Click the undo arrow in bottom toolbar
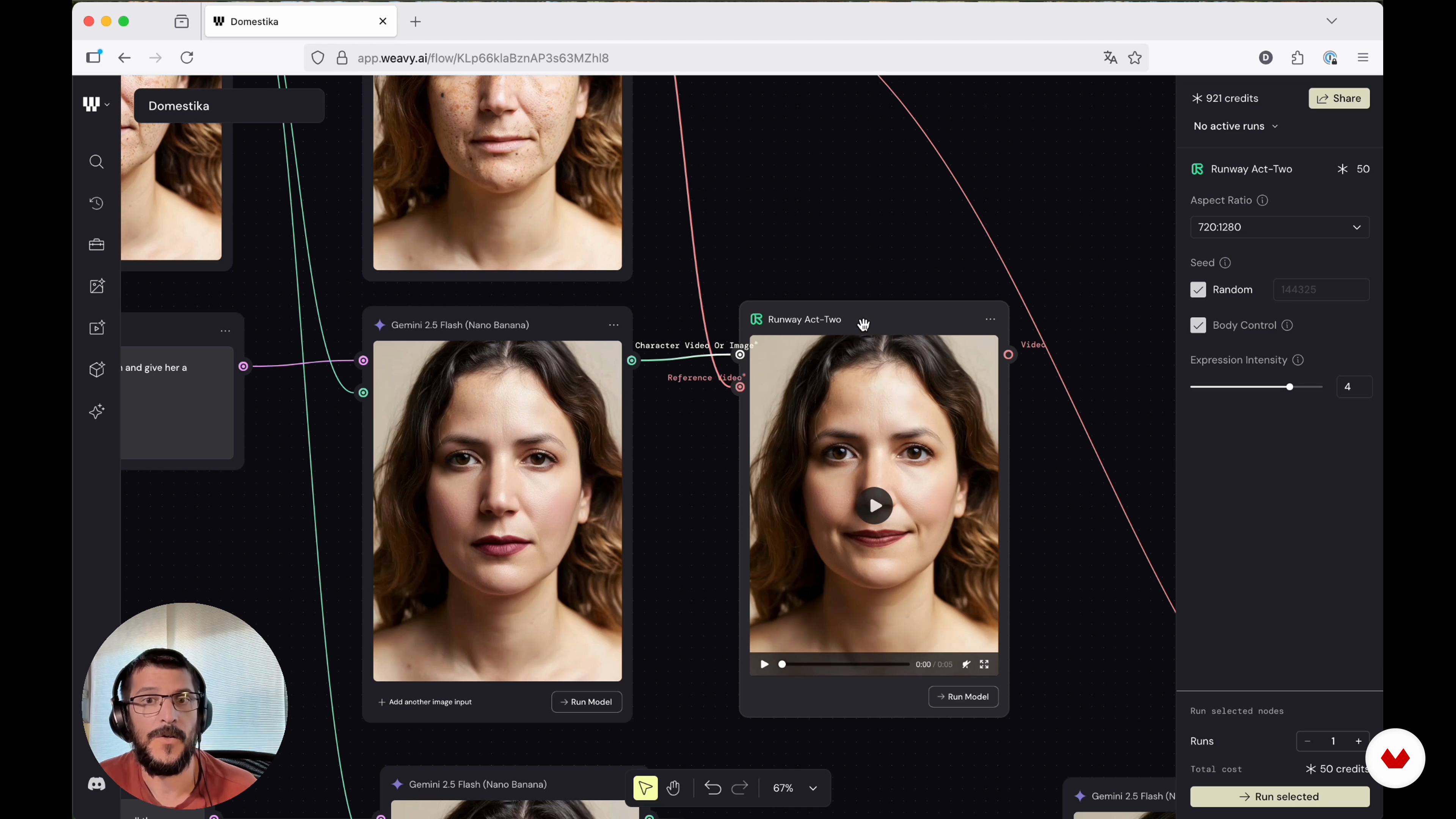Image resolution: width=1456 pixels, height=819 pixels. point(713,788)
